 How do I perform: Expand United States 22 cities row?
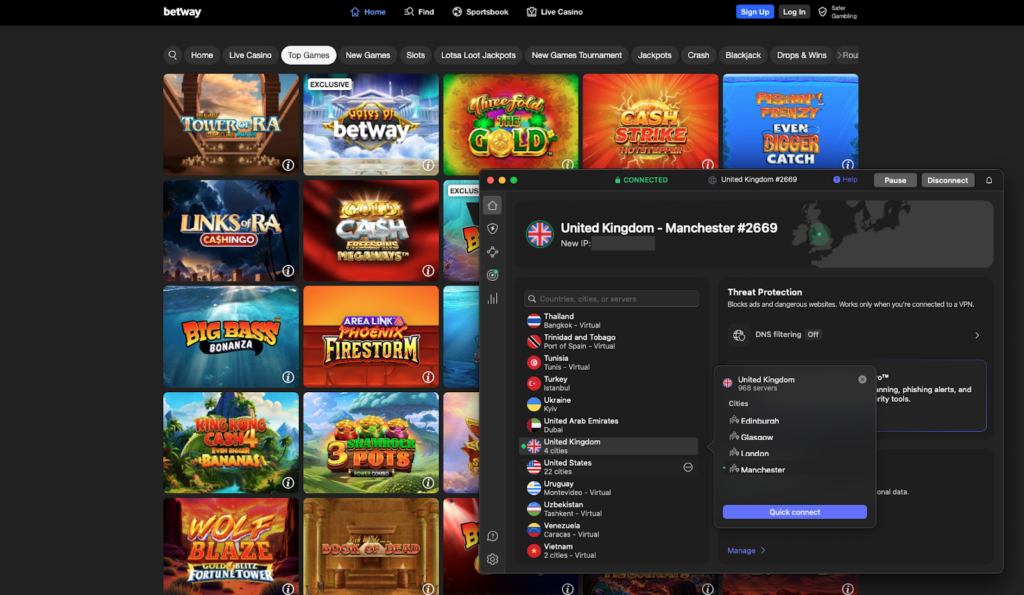tap(609, 467)
